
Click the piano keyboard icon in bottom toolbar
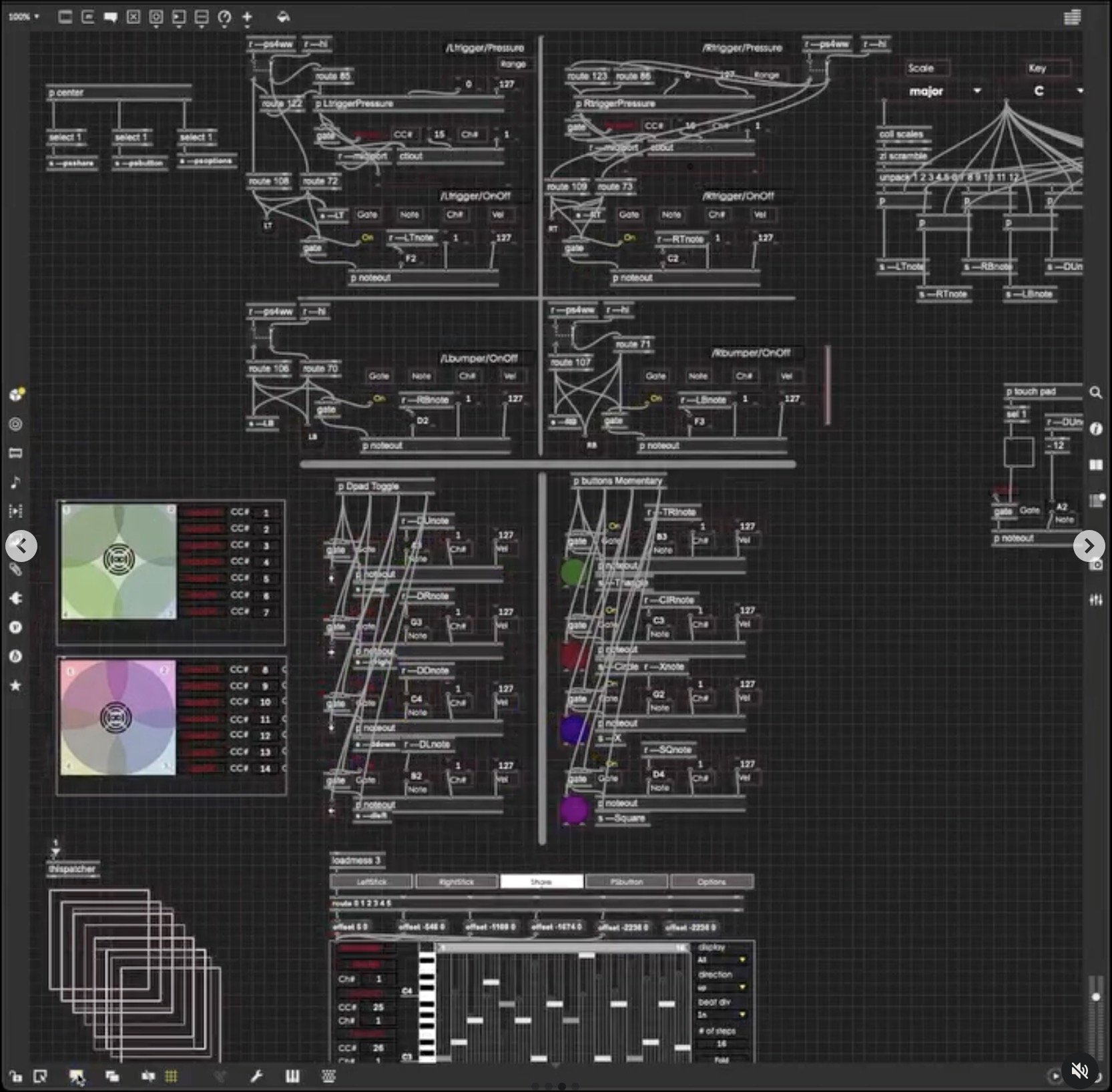292,1076
